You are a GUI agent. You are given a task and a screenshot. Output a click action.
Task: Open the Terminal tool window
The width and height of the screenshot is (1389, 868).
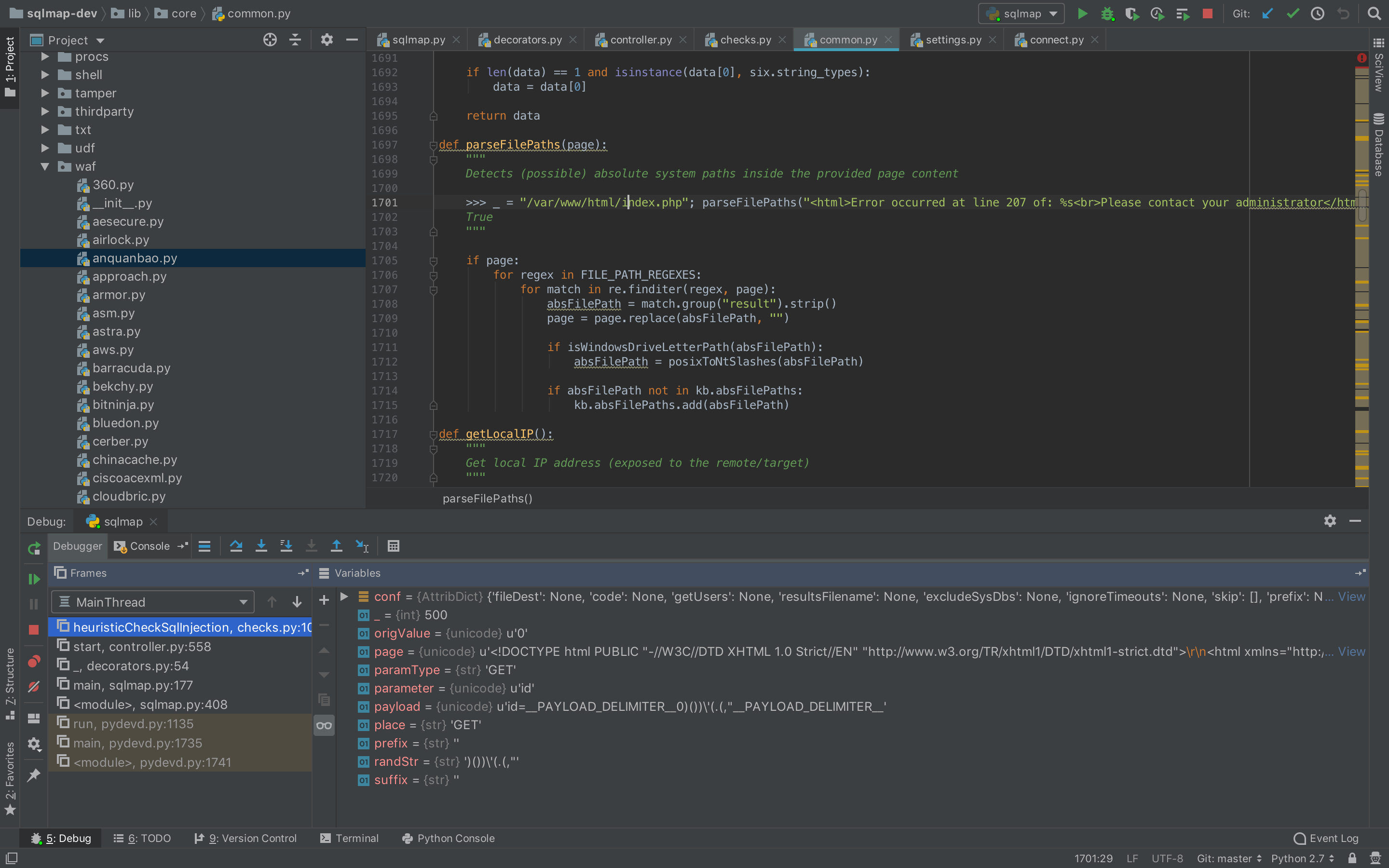coord(349,838)
